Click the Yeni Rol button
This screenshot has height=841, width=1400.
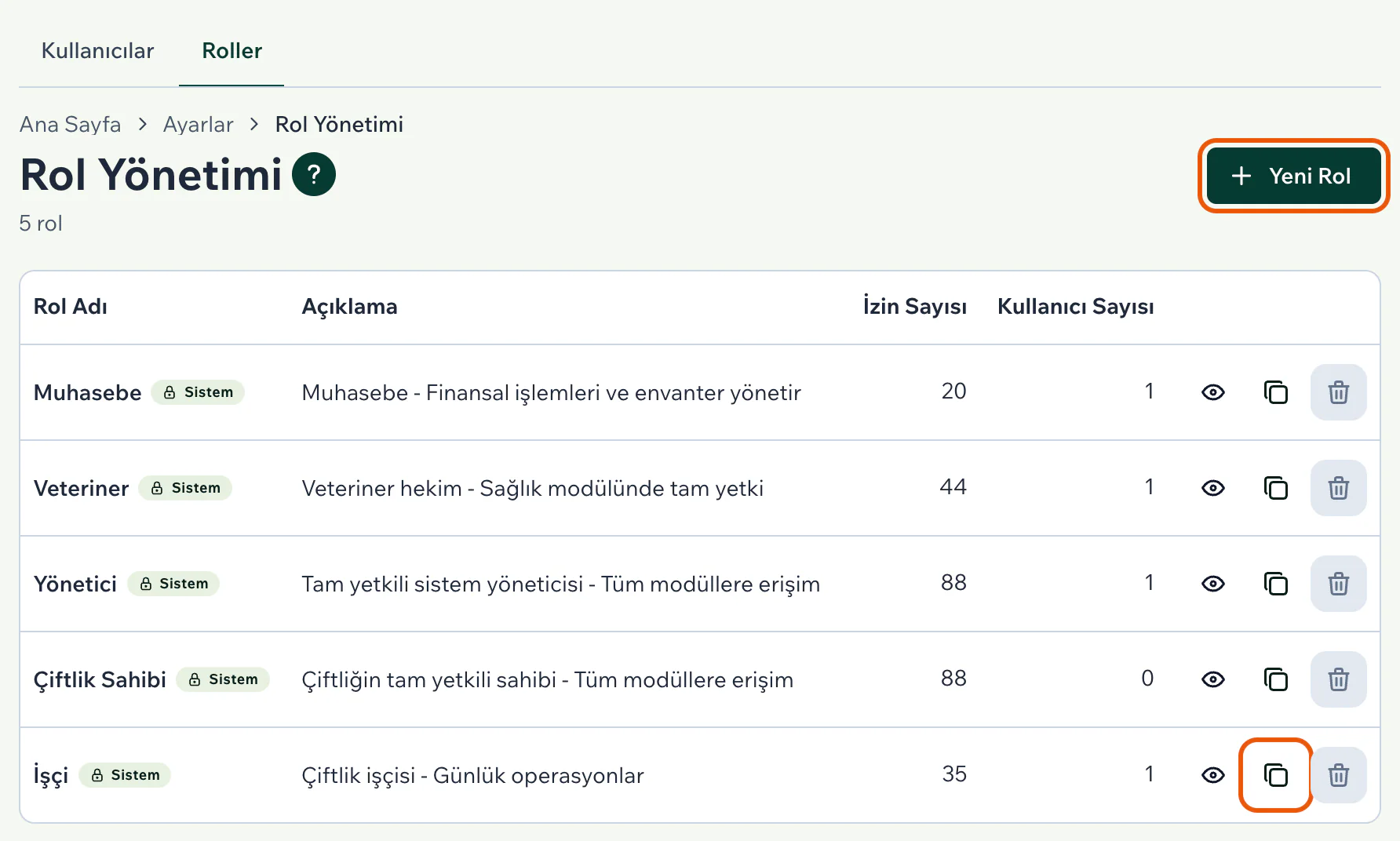click(x=1293, y=176)
